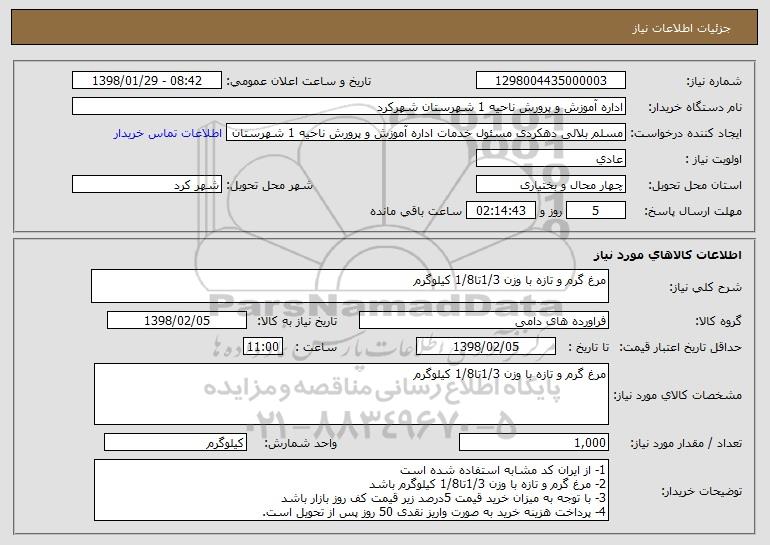Viewport: 770px width, 545px height.
Task: Click the delivery city field شهر کرد
Action: tap(147, 185)
